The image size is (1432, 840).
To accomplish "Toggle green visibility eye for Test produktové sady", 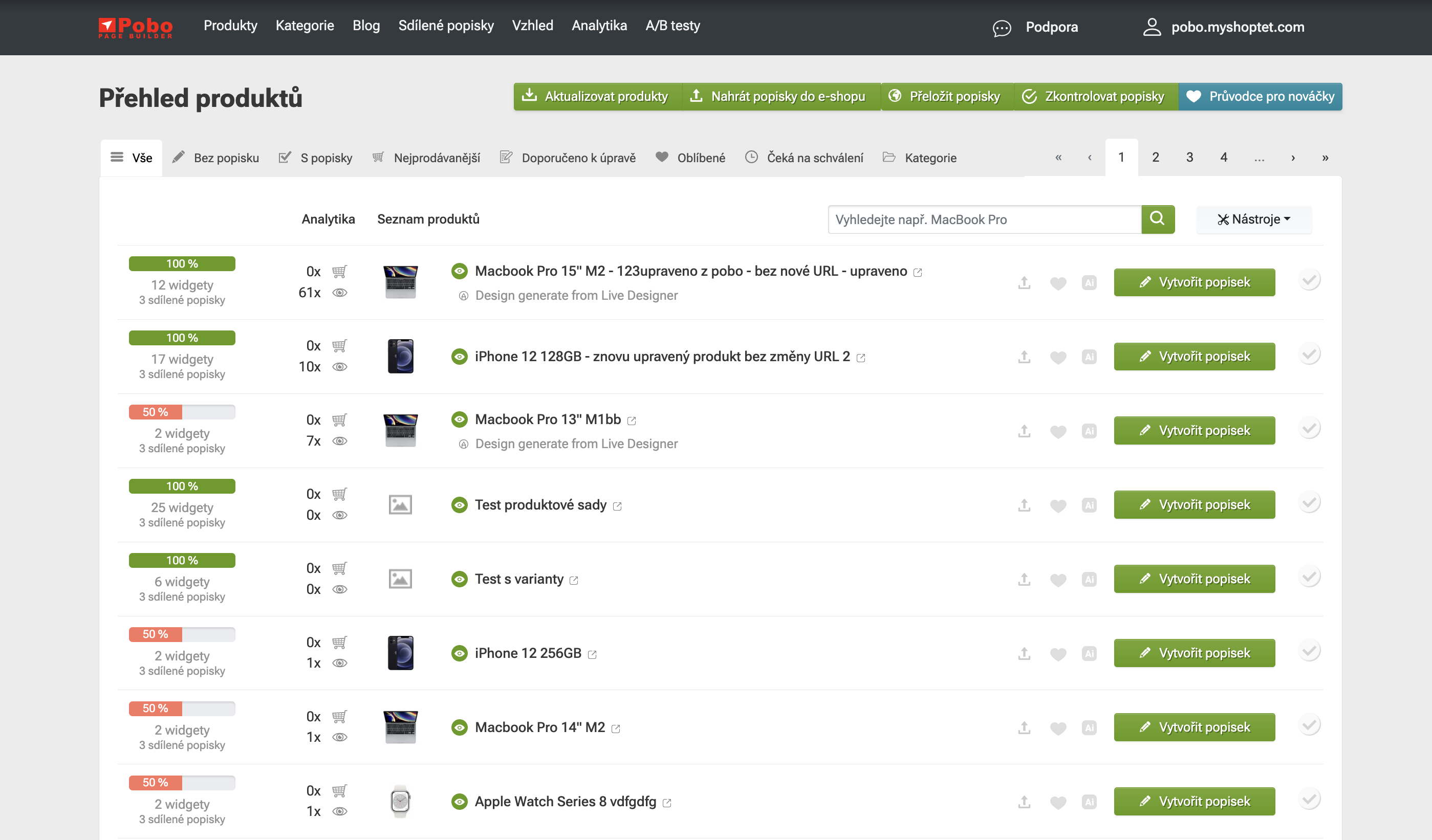I will pos(459,505).
